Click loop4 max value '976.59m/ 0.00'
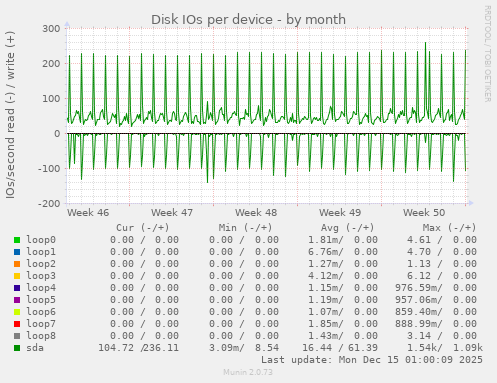497x383 pixels. tap(436, 288)
